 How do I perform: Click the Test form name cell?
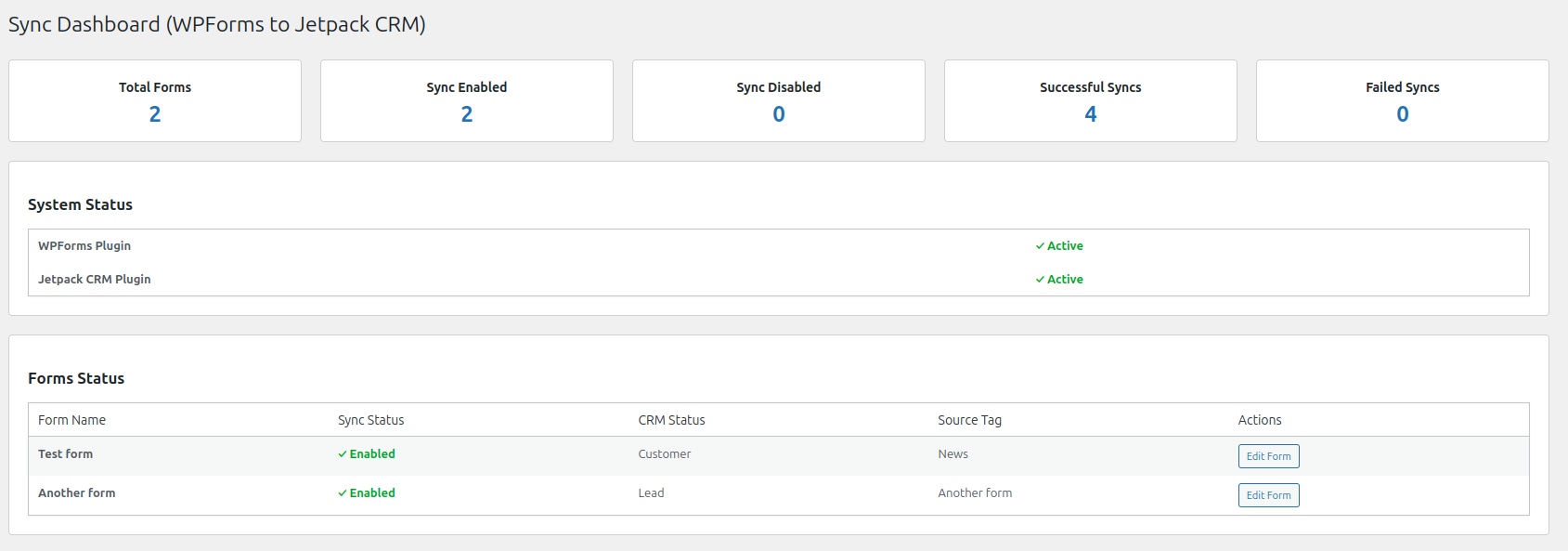point(65,454)
